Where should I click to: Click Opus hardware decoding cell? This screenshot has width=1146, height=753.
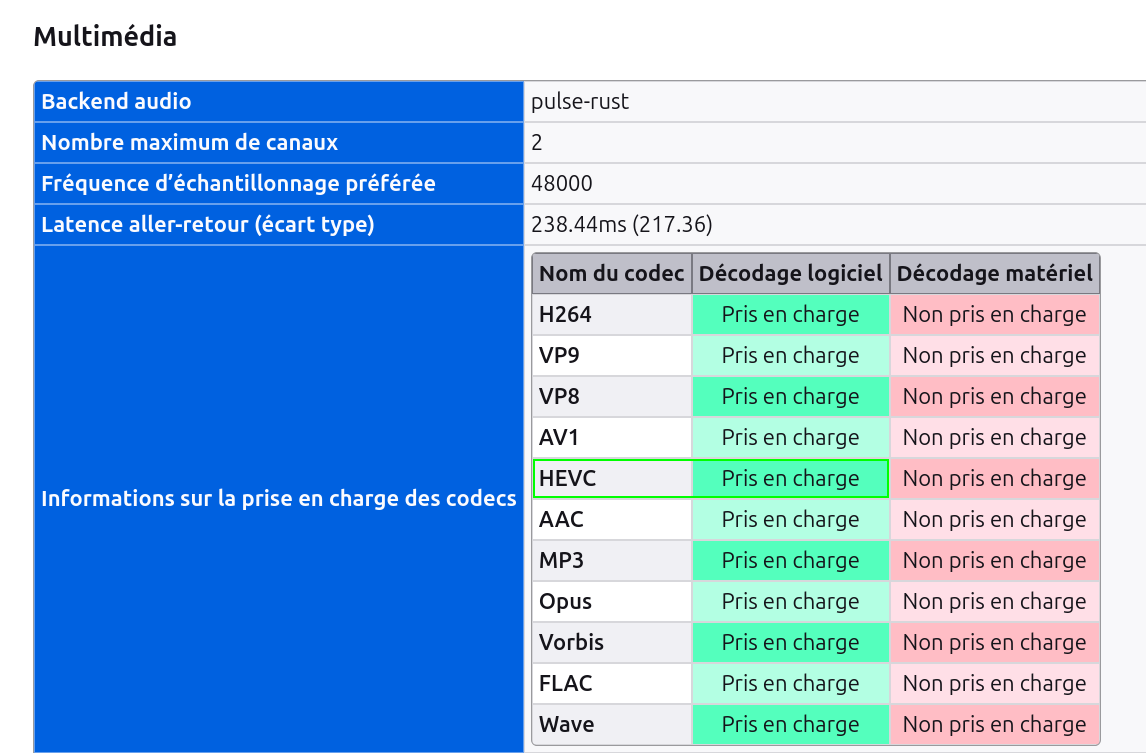[x=995, y=601]
